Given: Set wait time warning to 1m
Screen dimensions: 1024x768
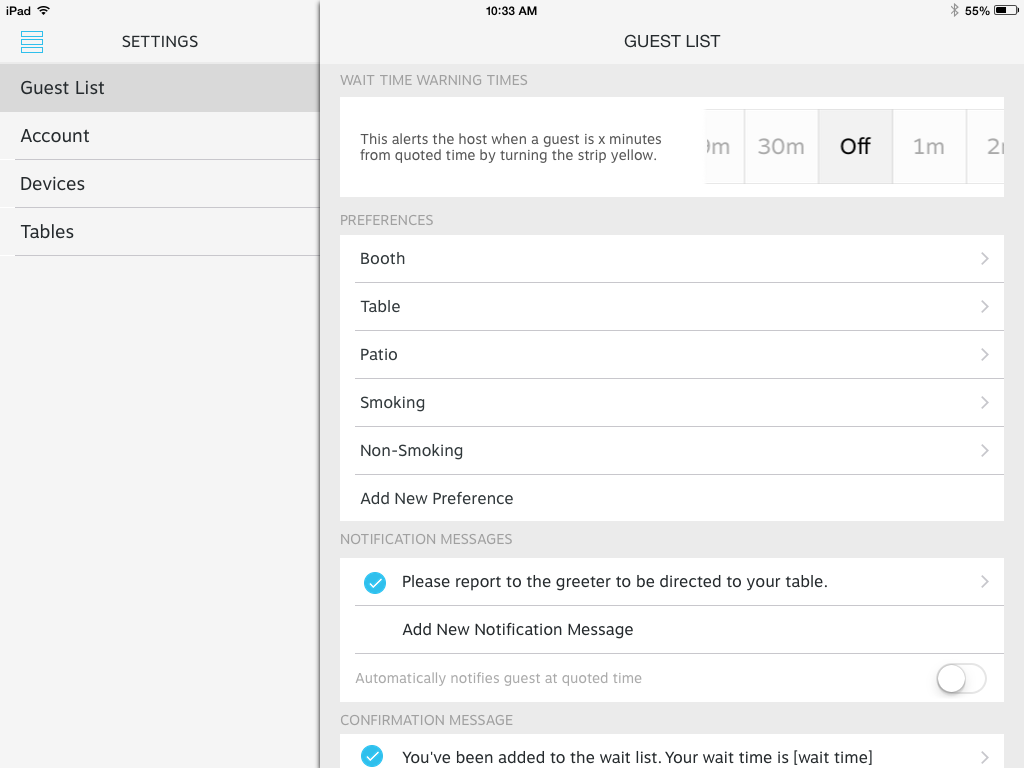Looking at the screenshot, I should click(x=929, y=146).
